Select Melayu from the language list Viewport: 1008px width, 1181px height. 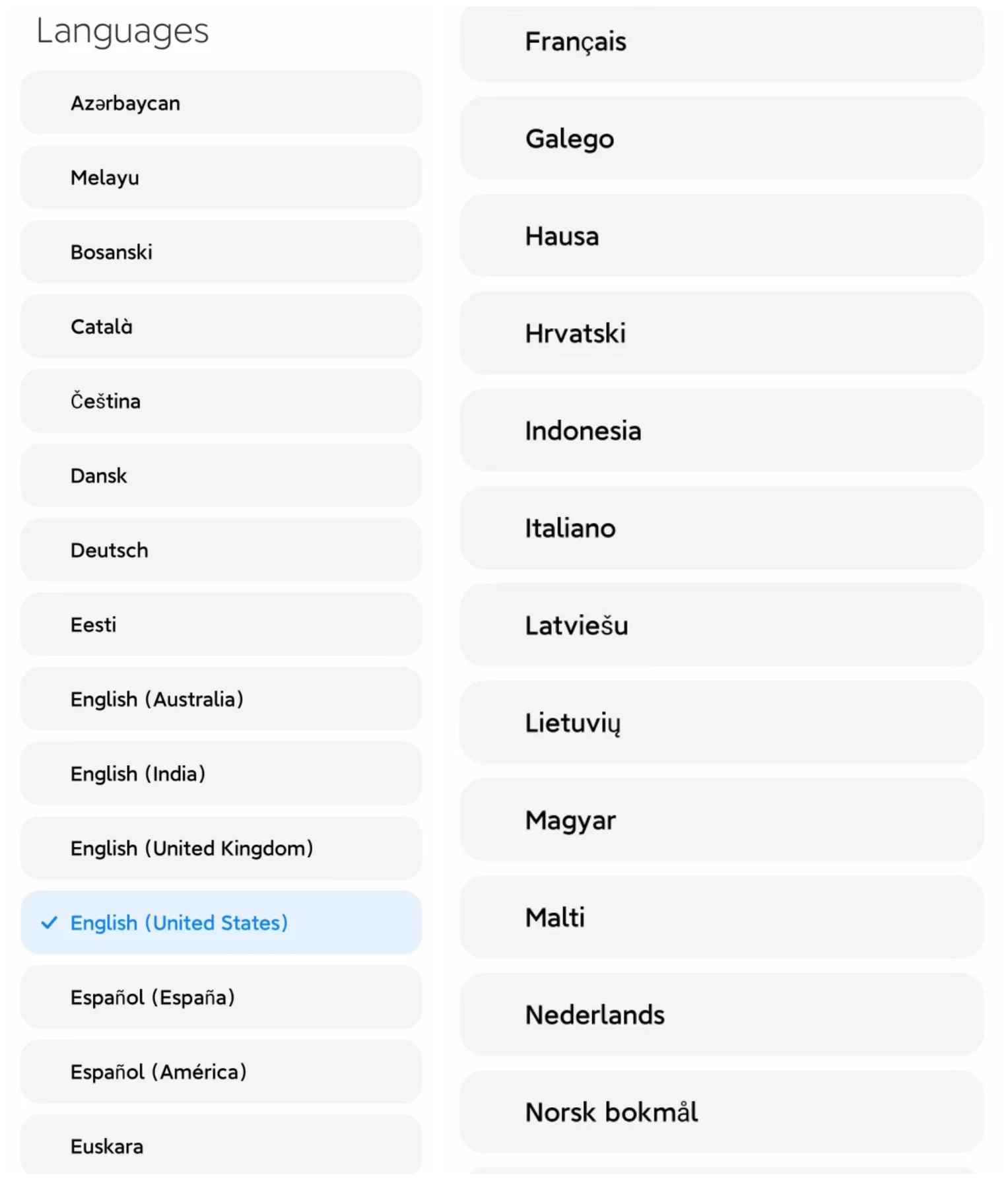220,178
